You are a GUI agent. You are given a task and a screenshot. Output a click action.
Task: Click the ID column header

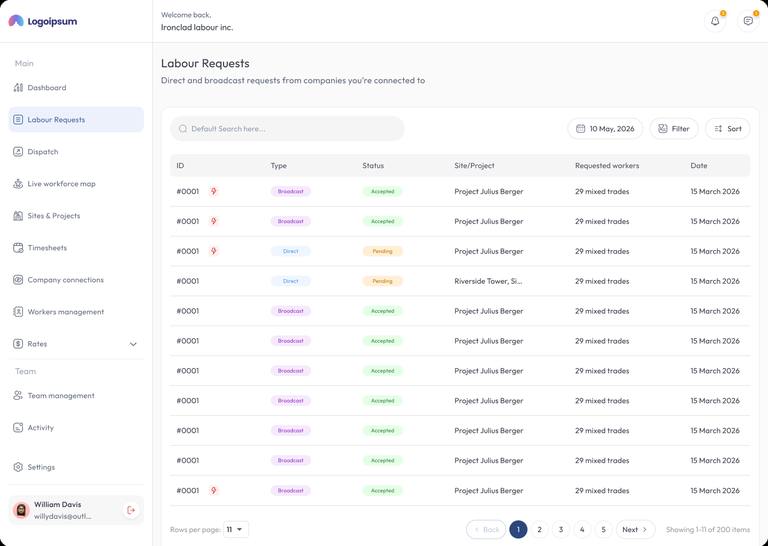(x=180, y=166)
